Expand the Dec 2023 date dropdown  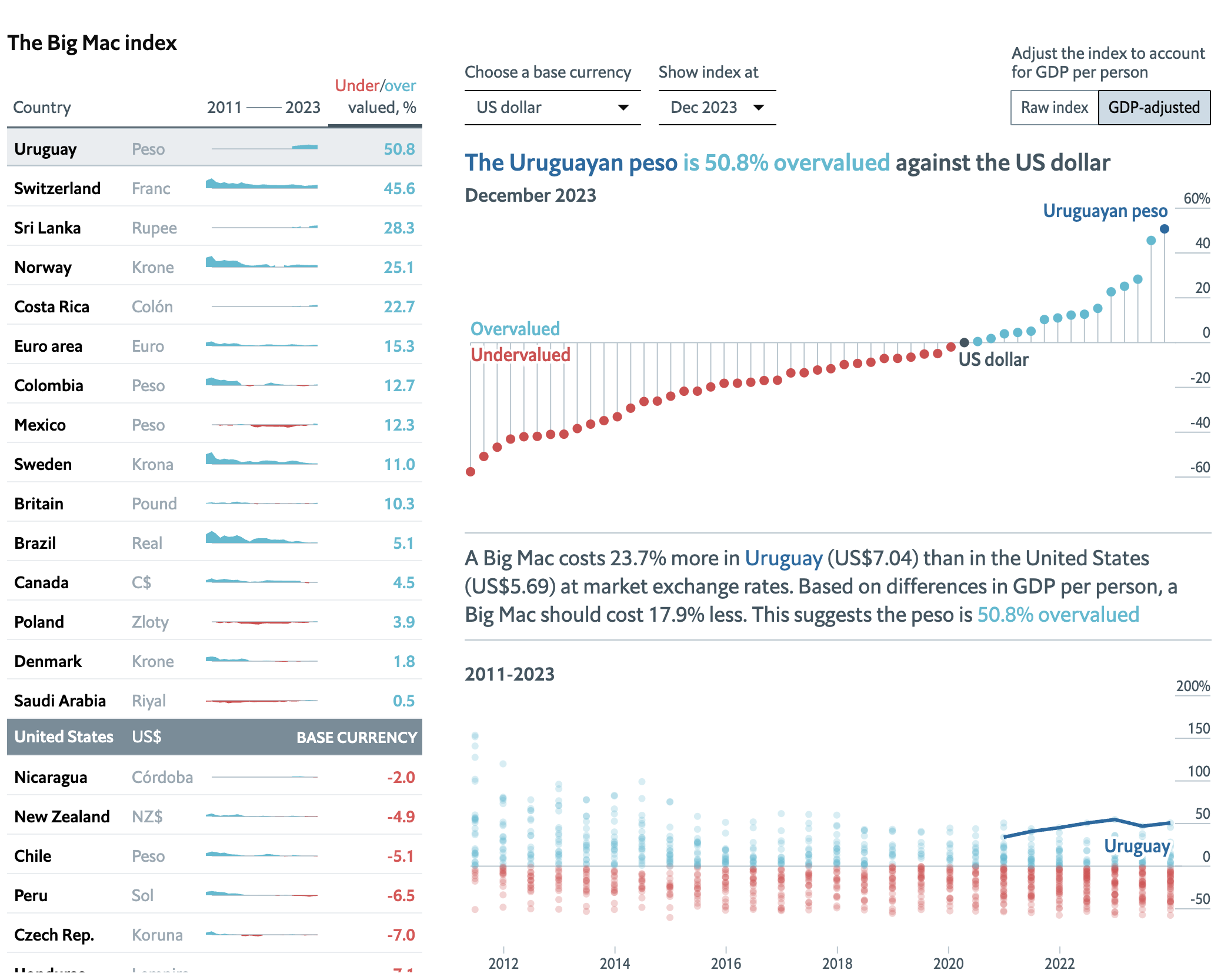[758, 108]
